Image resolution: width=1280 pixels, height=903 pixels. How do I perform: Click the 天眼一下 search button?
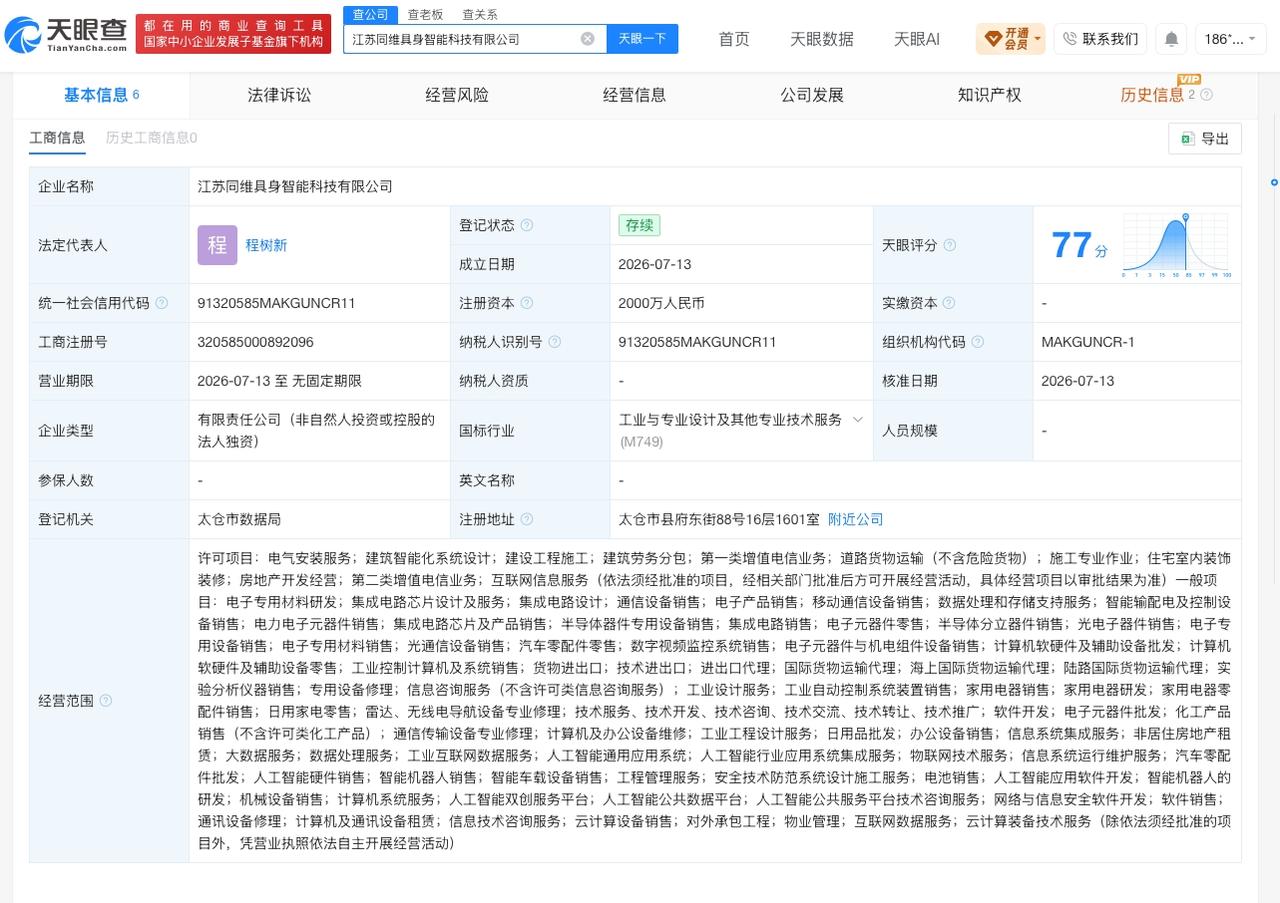coord(642,39)
